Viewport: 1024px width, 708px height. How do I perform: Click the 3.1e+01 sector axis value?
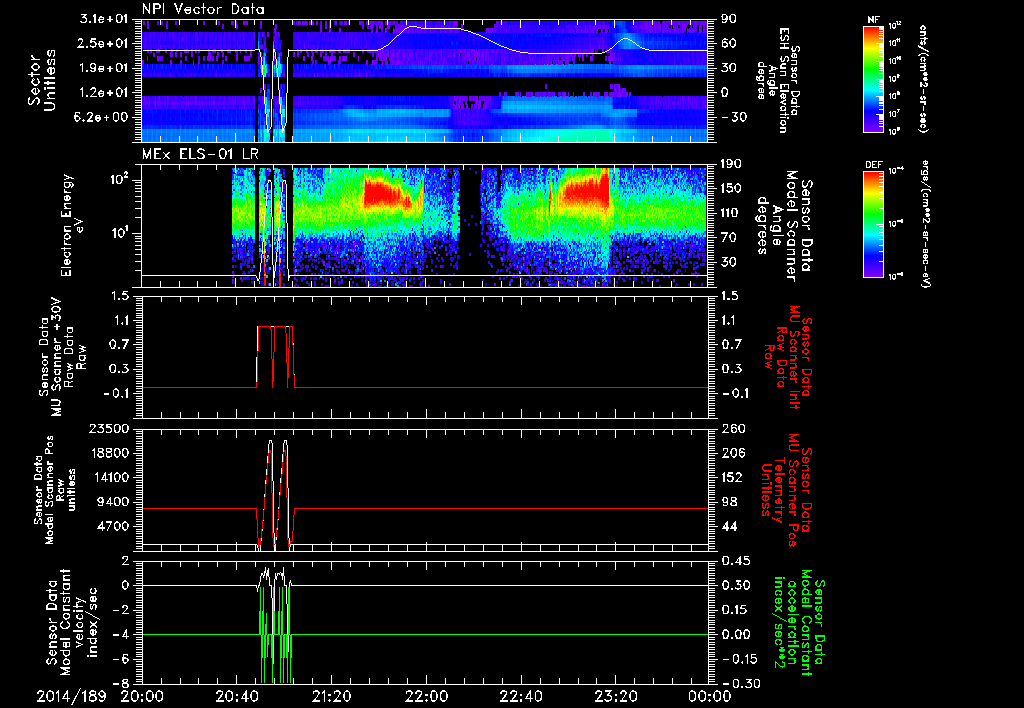(103, 19)
